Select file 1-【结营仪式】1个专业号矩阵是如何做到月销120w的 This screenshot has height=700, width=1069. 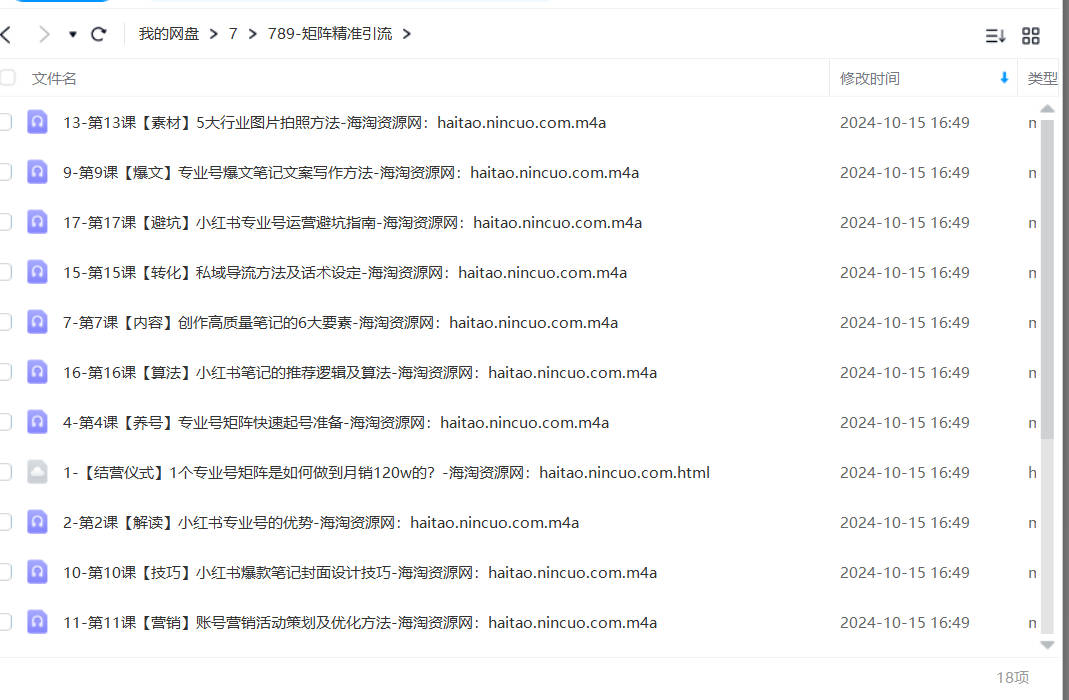point(387,472)
